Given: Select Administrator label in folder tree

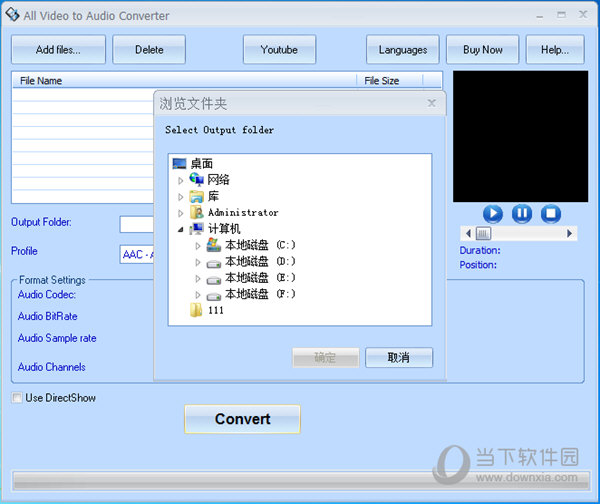Looking at the screenshot, I should point(243,212).
